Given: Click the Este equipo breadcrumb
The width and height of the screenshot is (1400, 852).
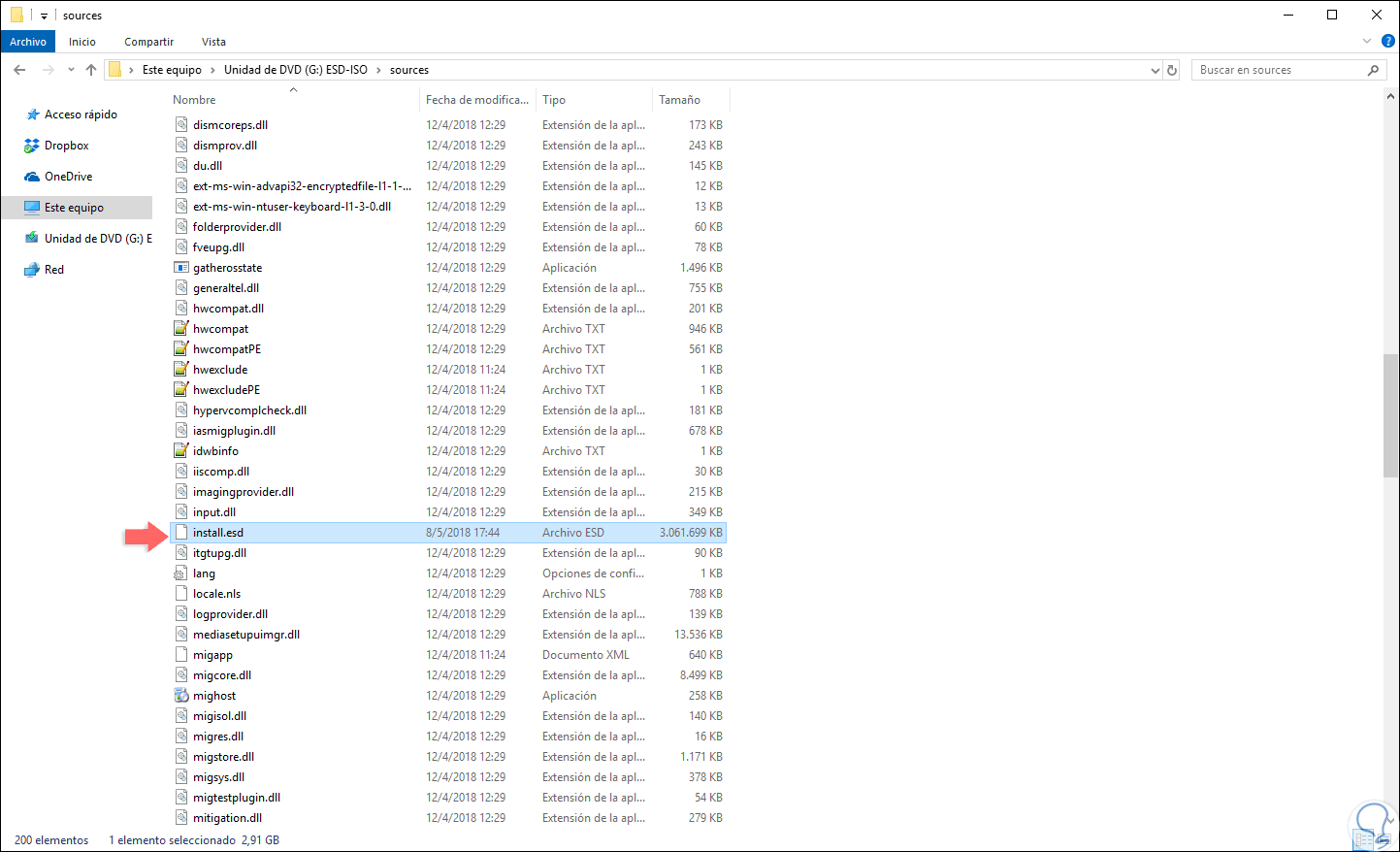Looking at the screenshot, I should tap(172, 70).
